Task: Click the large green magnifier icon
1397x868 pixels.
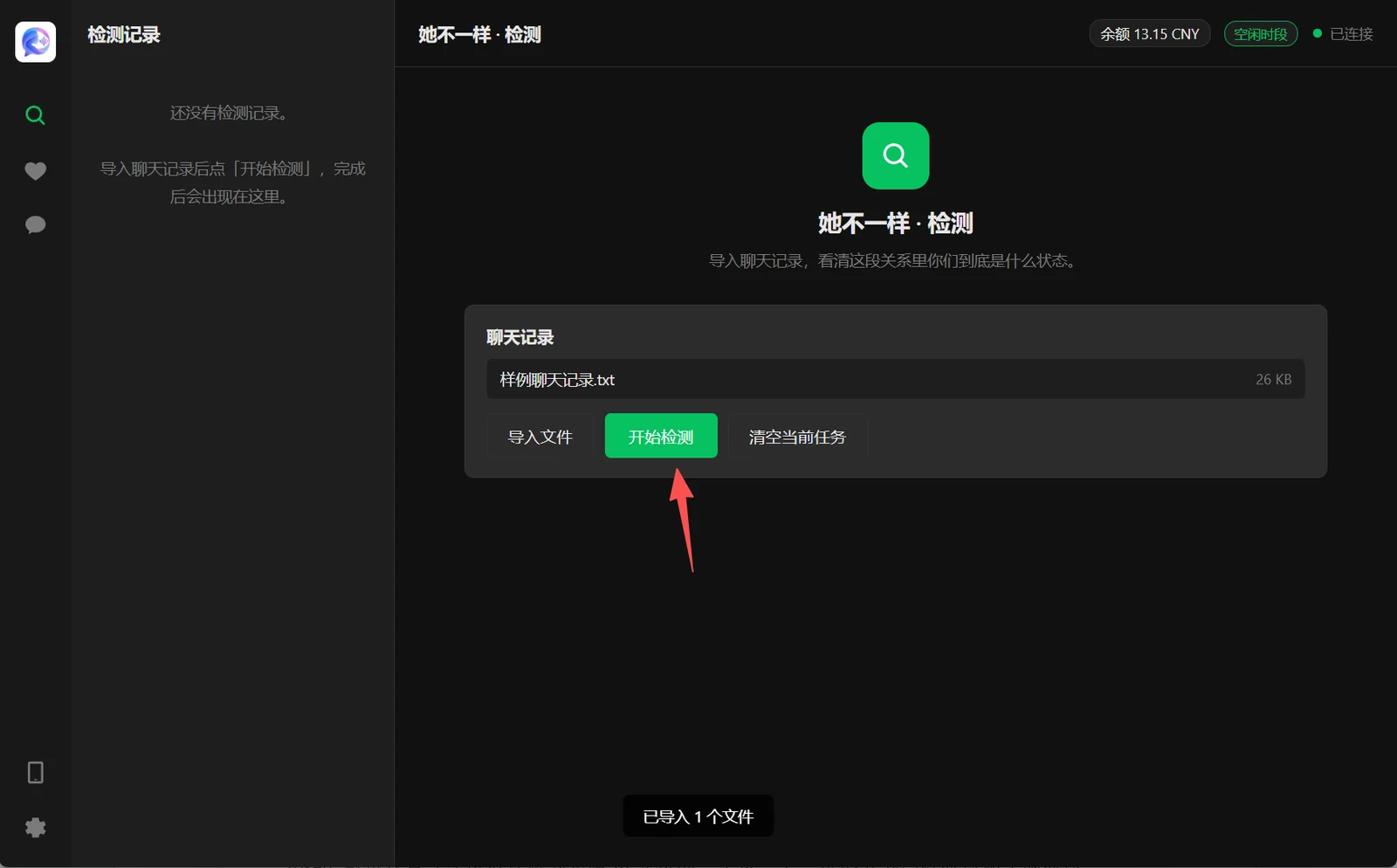Action: click(x=896, y=155)
